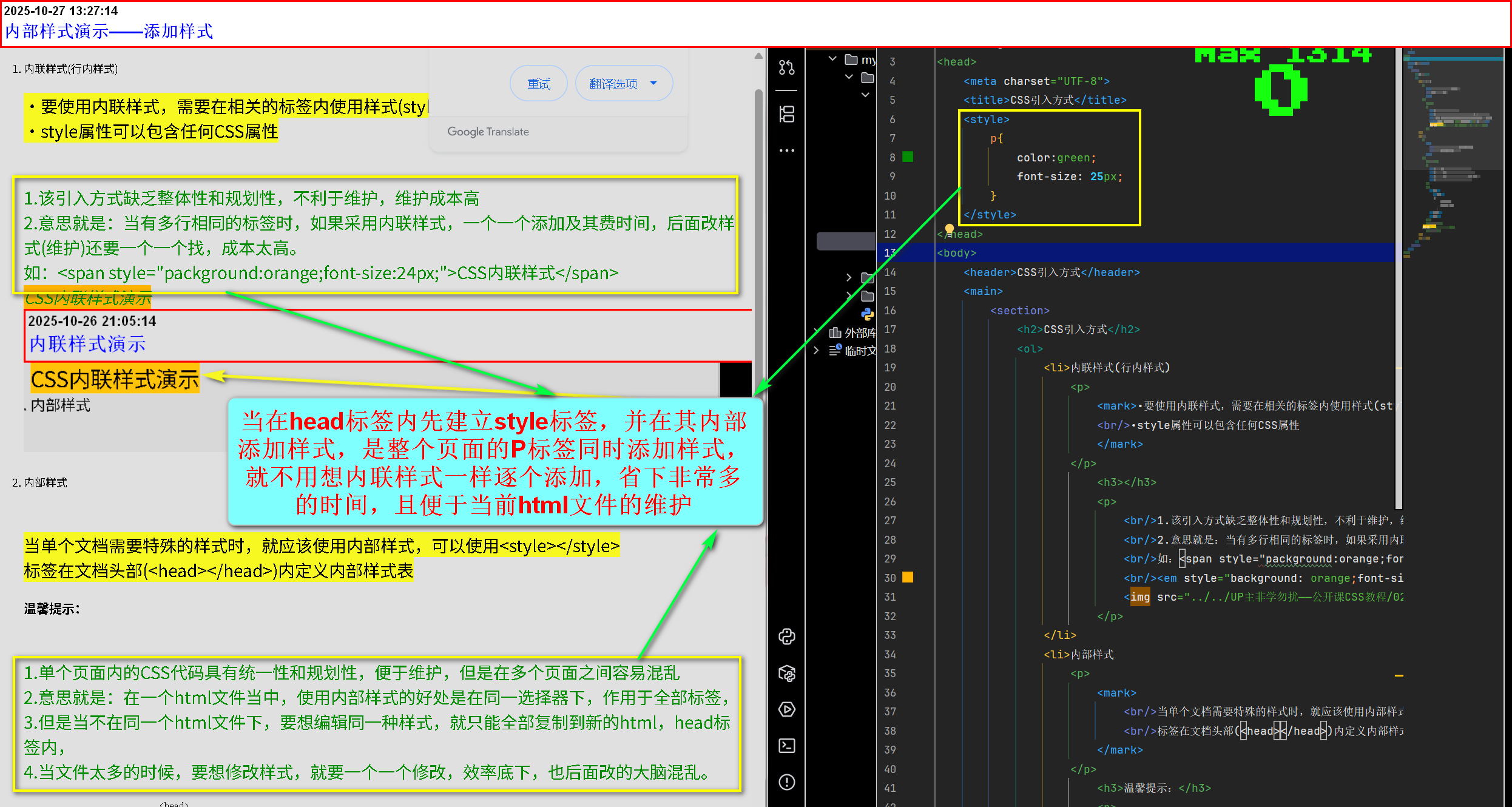Click line 13 body tag in editor
The image size is (1512, 807).
pos(957,253)
